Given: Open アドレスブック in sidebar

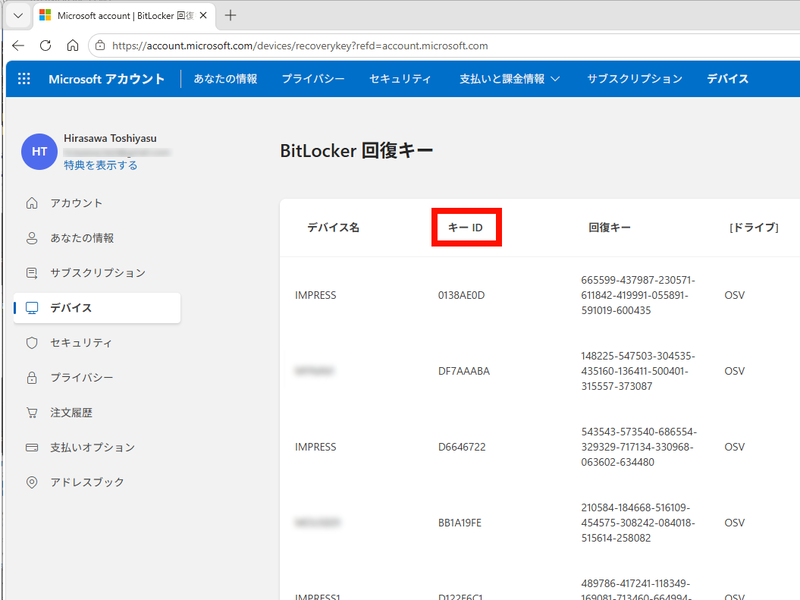Looking at the screenshot, I should (x=87, y=482).
